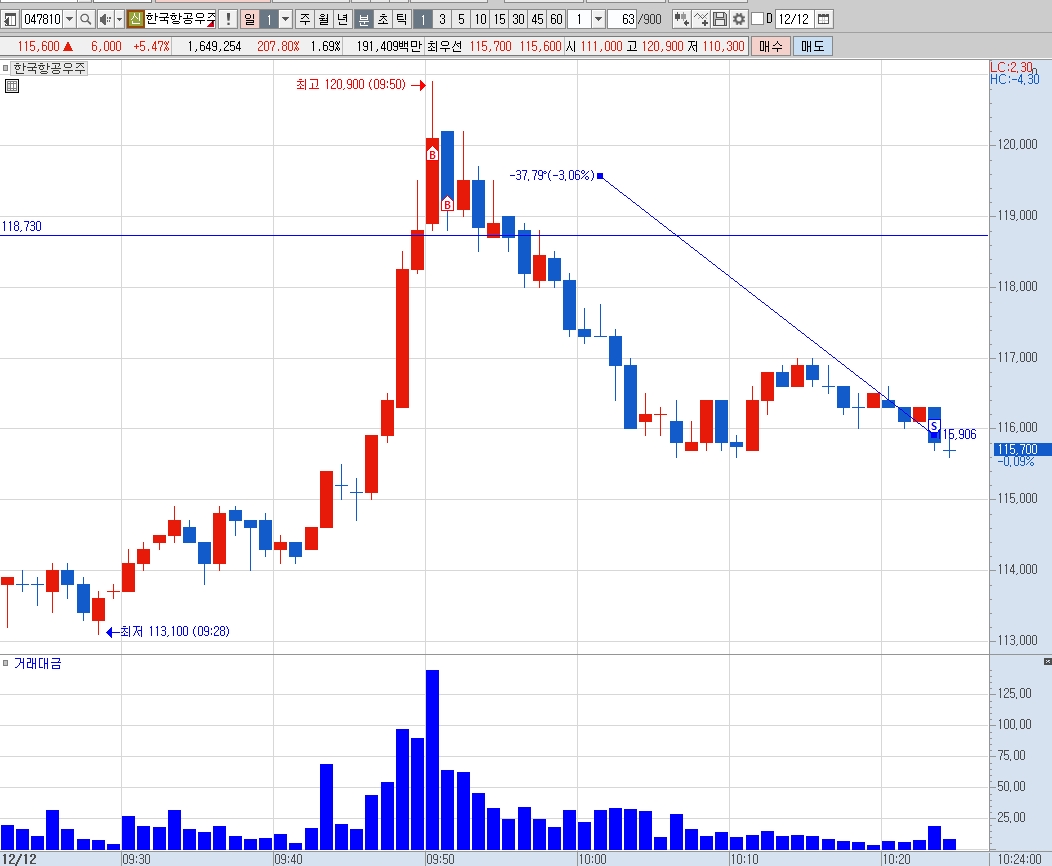Toggle the D checkbox next to date
Viewport: 1052px width, 866px height.
pos(757,19)
